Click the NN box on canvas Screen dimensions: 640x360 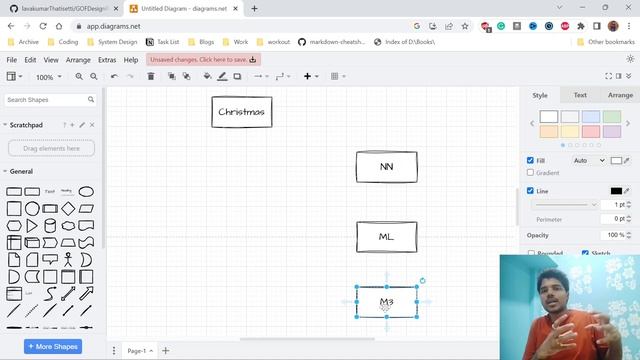point(387,167)
